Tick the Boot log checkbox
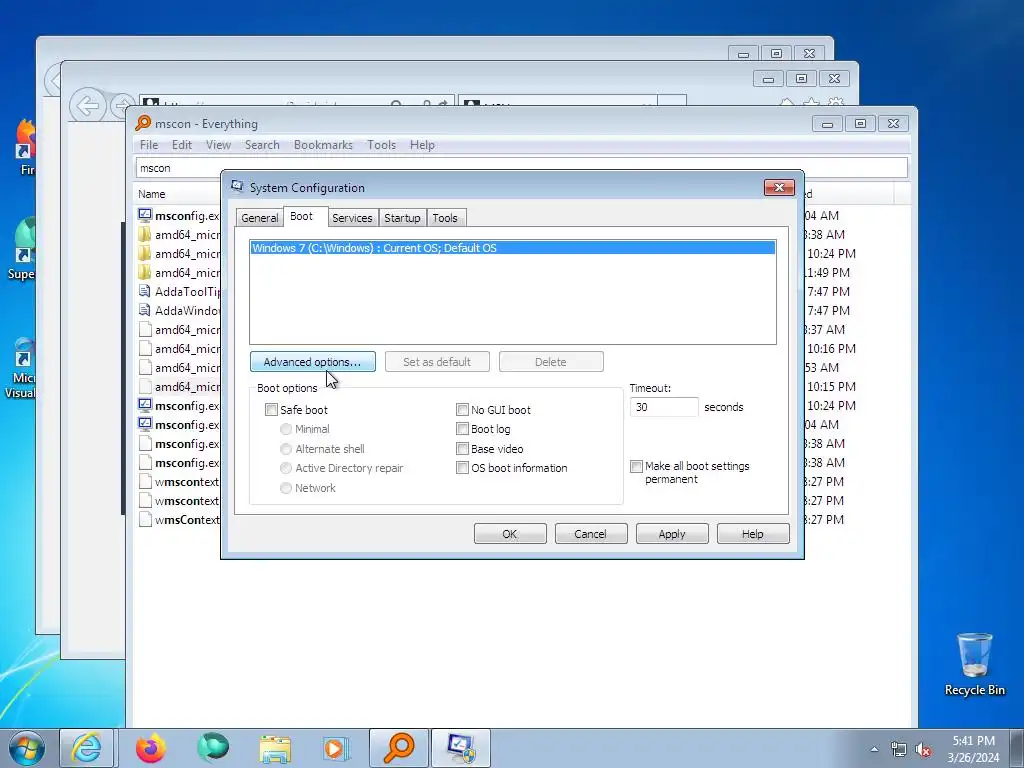Screen dimensions: 1024x768 point(462,429)
